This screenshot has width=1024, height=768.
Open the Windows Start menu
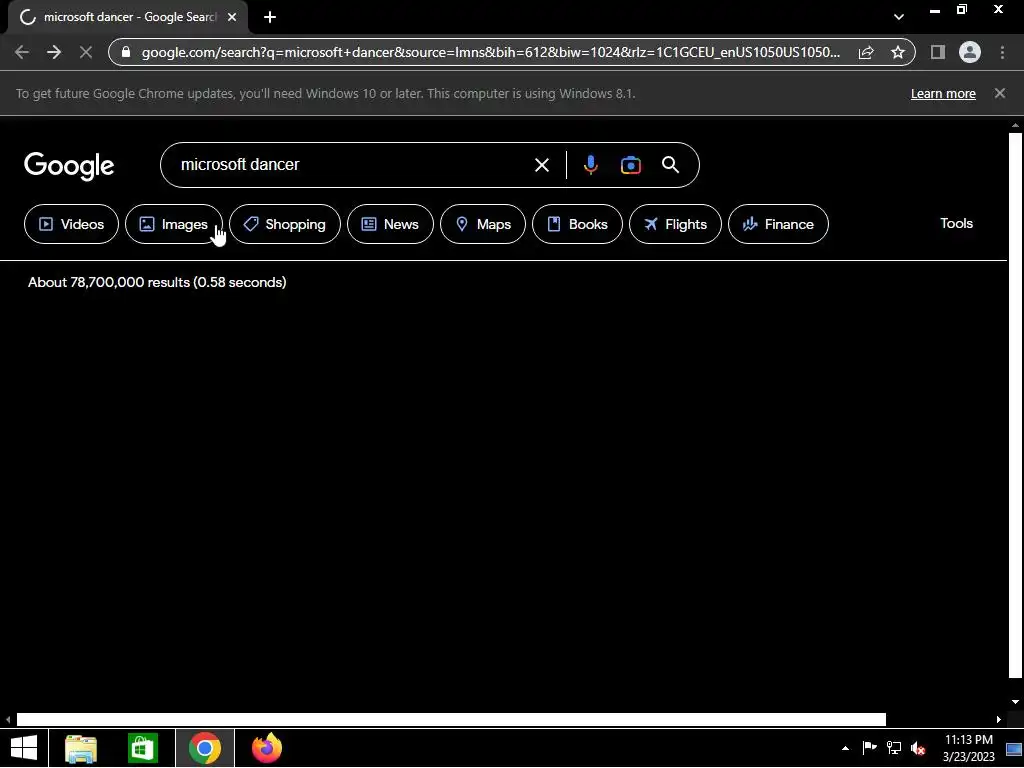[24, 748]
